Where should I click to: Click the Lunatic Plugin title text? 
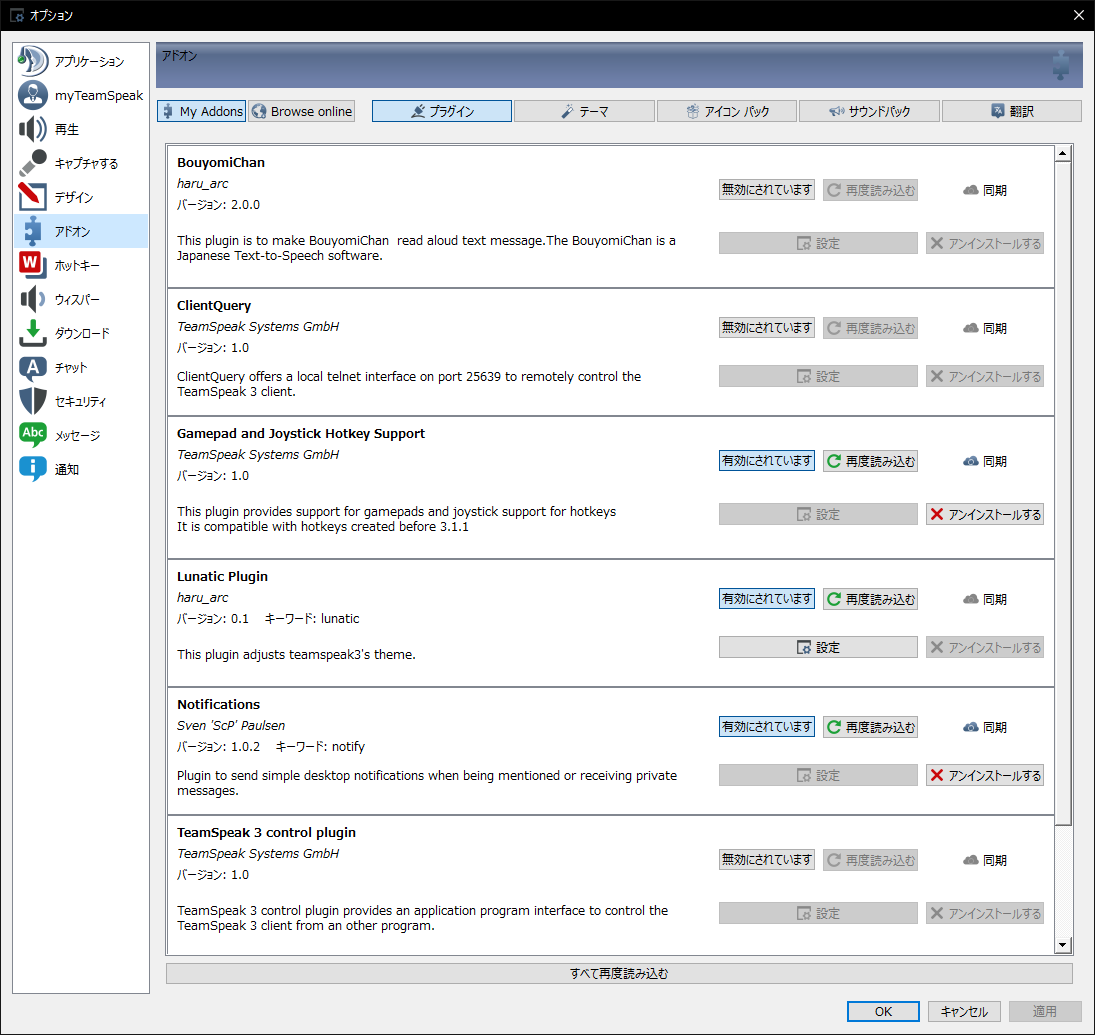222,576
